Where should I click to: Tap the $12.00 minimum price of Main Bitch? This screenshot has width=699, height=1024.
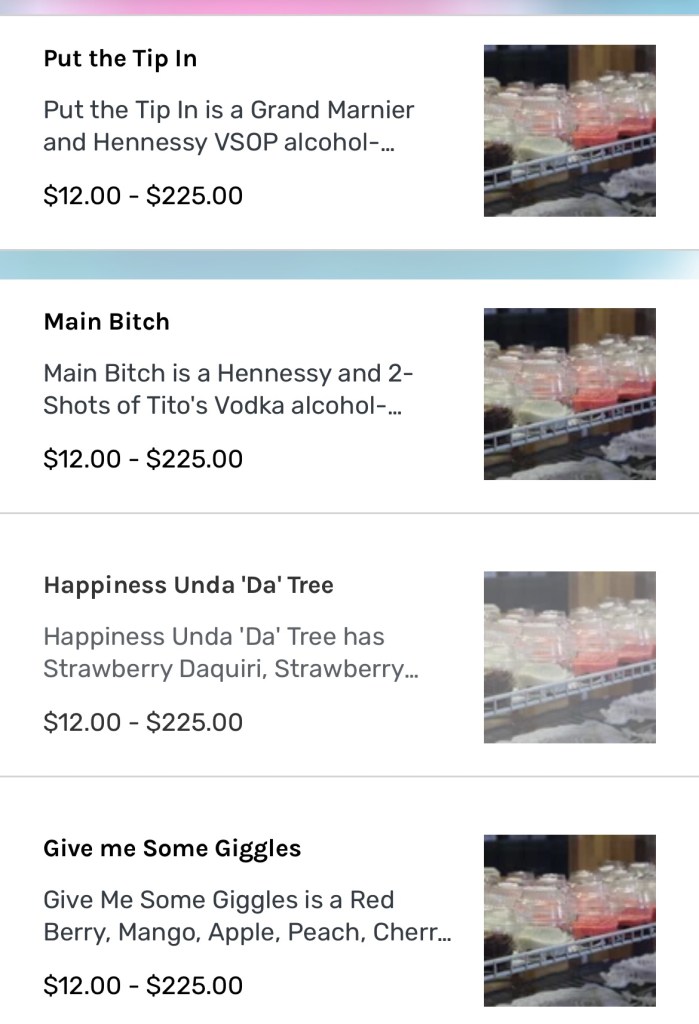82,459
